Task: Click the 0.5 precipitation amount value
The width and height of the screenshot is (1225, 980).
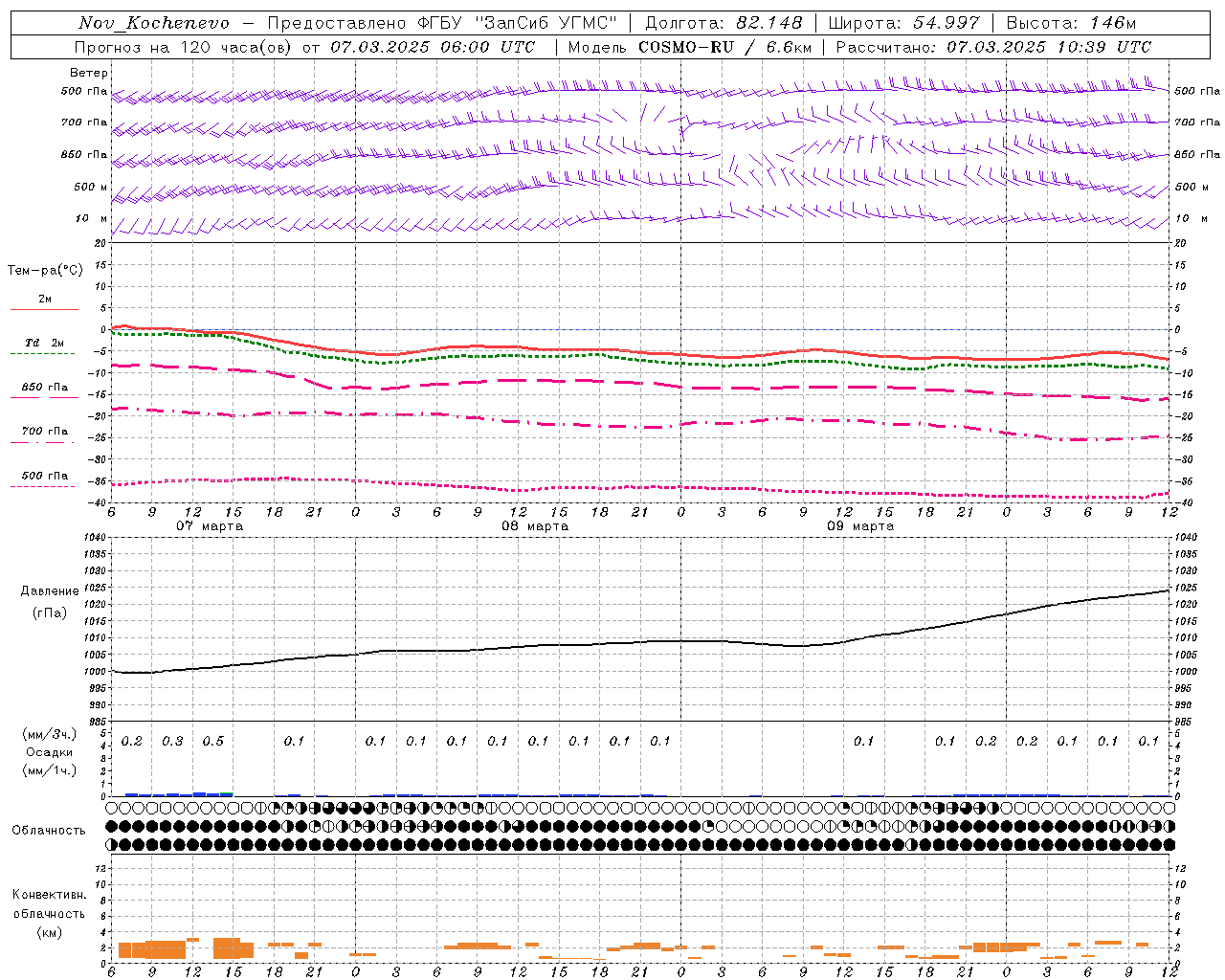Action: (213, 742)
